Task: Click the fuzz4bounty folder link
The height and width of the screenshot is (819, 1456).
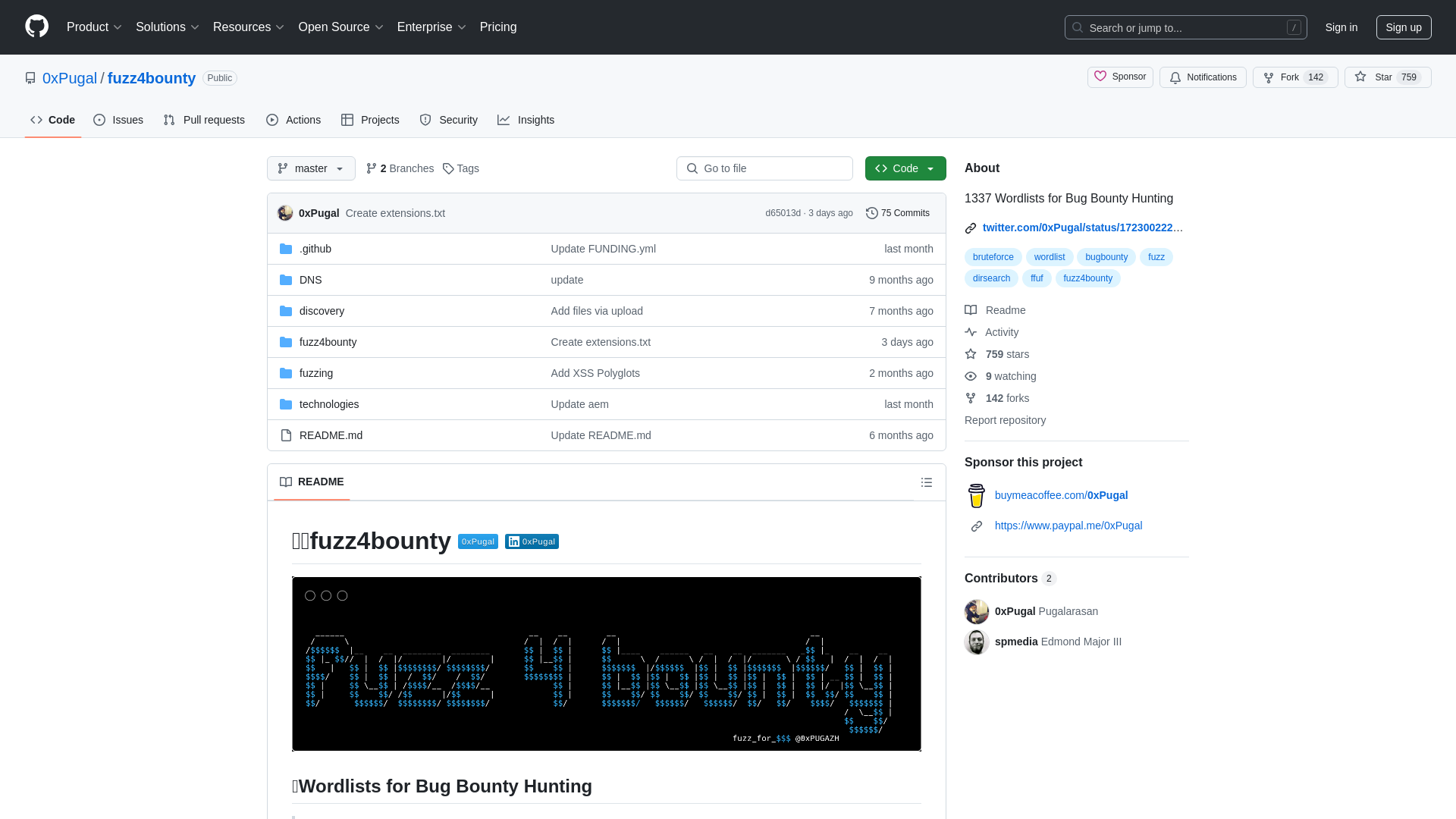Action: tap(327, 341)
